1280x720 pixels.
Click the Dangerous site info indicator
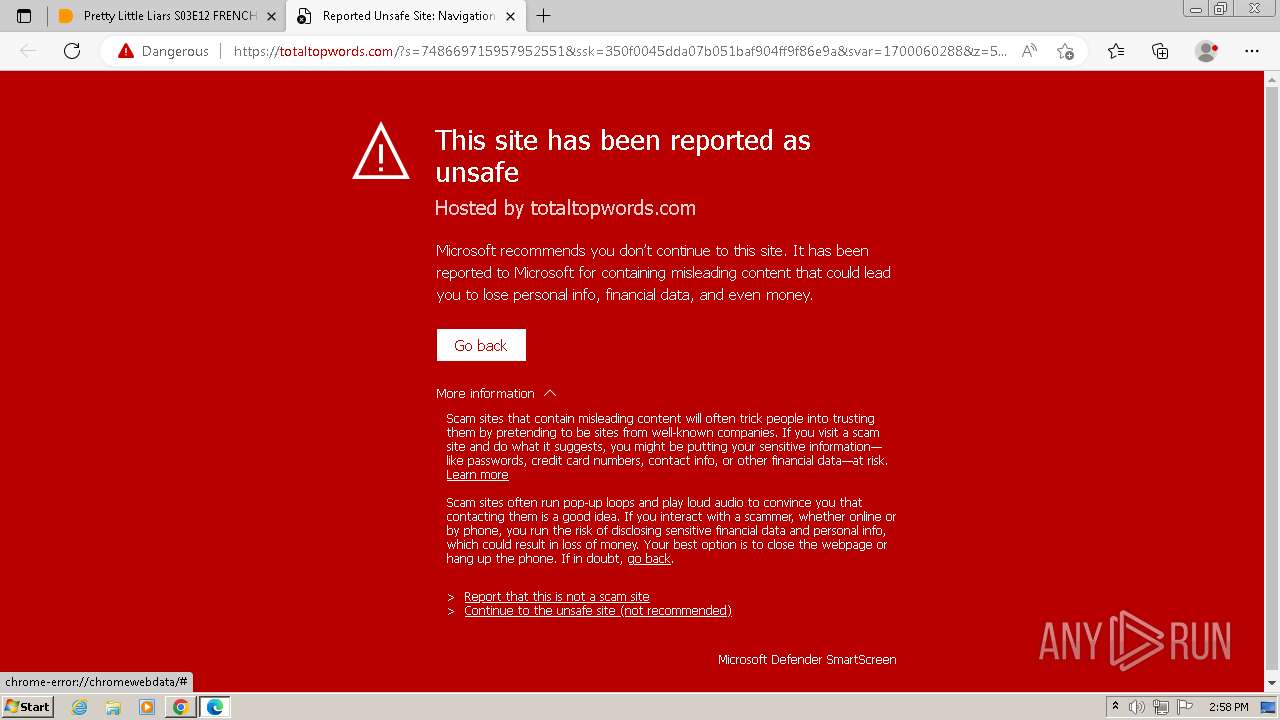click(x=163, y=51)
